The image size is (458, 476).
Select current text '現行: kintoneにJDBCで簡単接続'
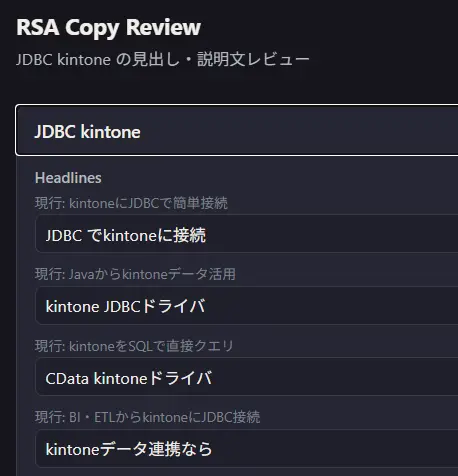[131, 203]
